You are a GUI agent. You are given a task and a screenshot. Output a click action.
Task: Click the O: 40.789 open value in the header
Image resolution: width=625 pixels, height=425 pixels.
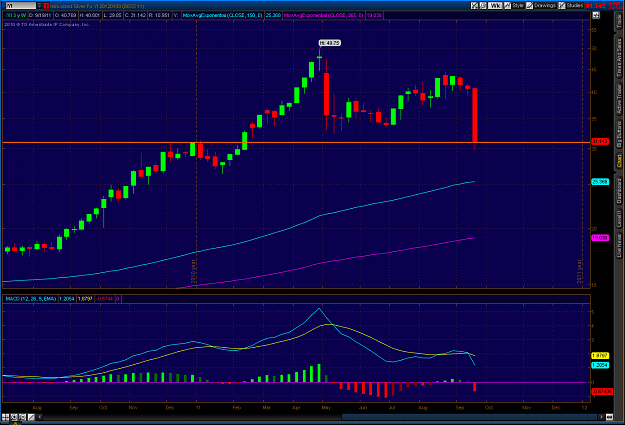coord(65,15)
